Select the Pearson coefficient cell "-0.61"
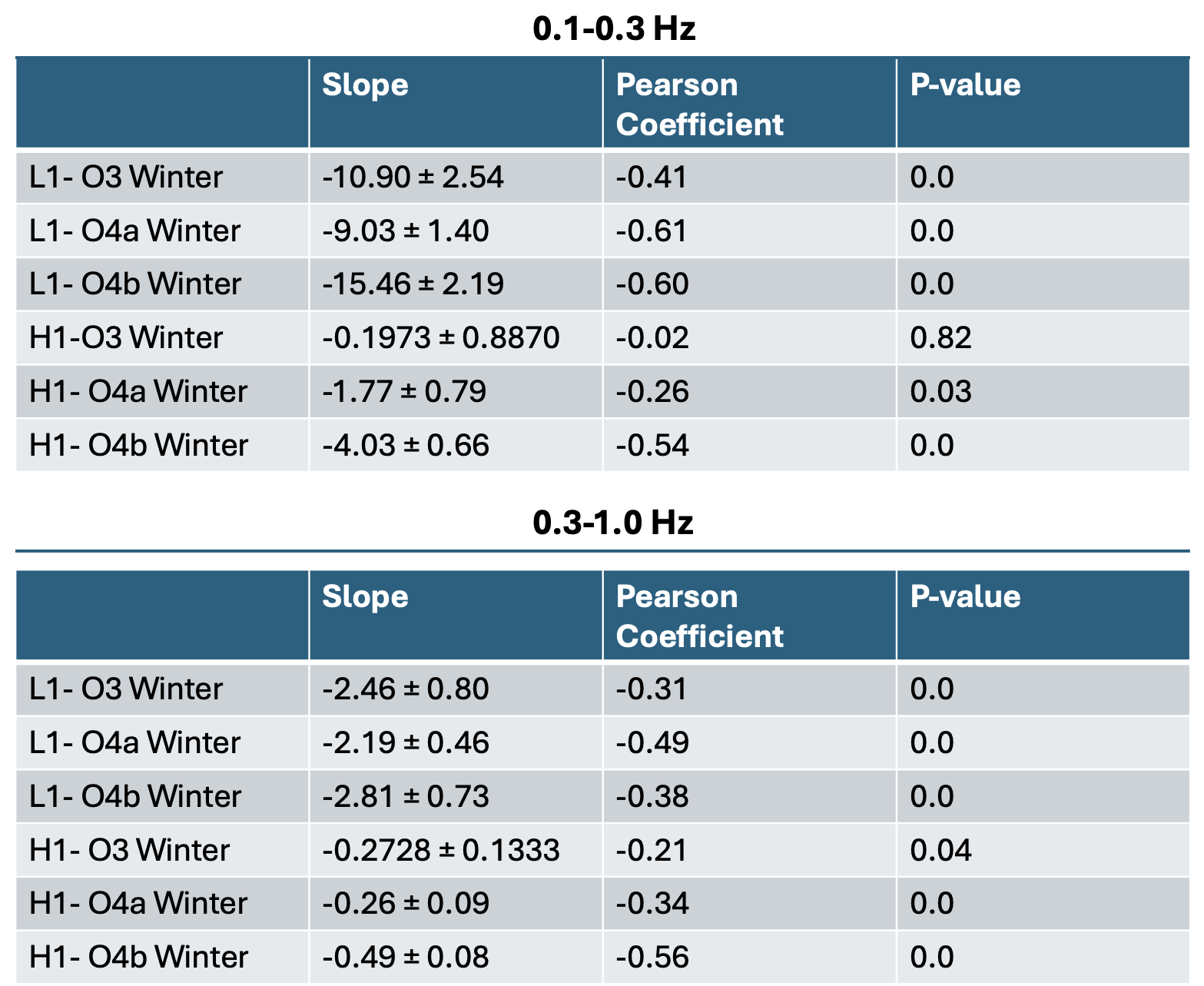This screenshot has width=1204, height=986. [x=652, y=231]
